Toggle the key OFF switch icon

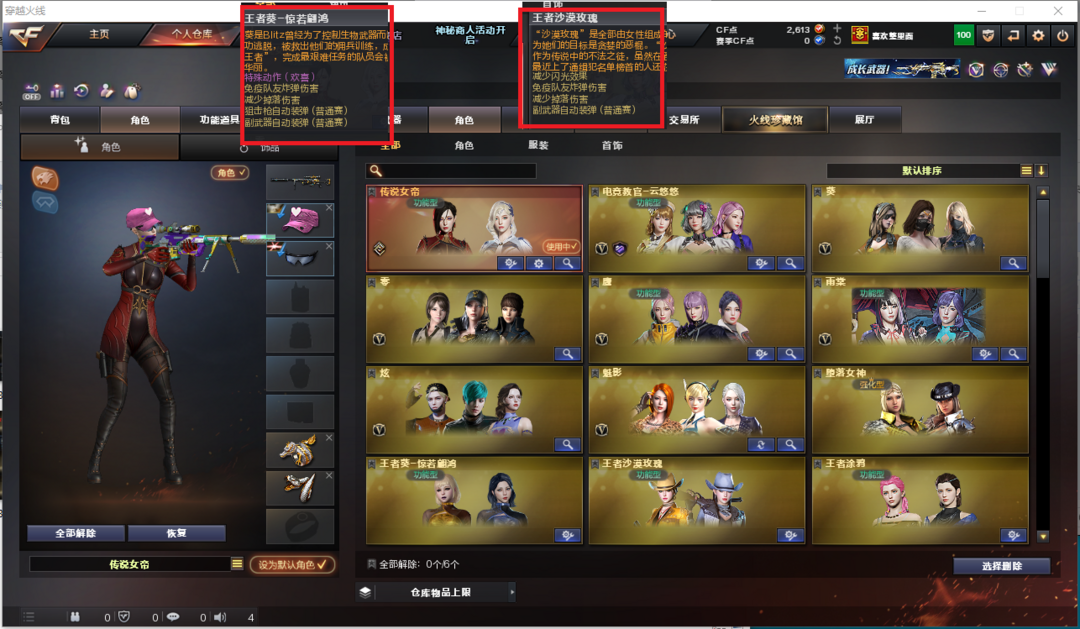click(31, 92)
